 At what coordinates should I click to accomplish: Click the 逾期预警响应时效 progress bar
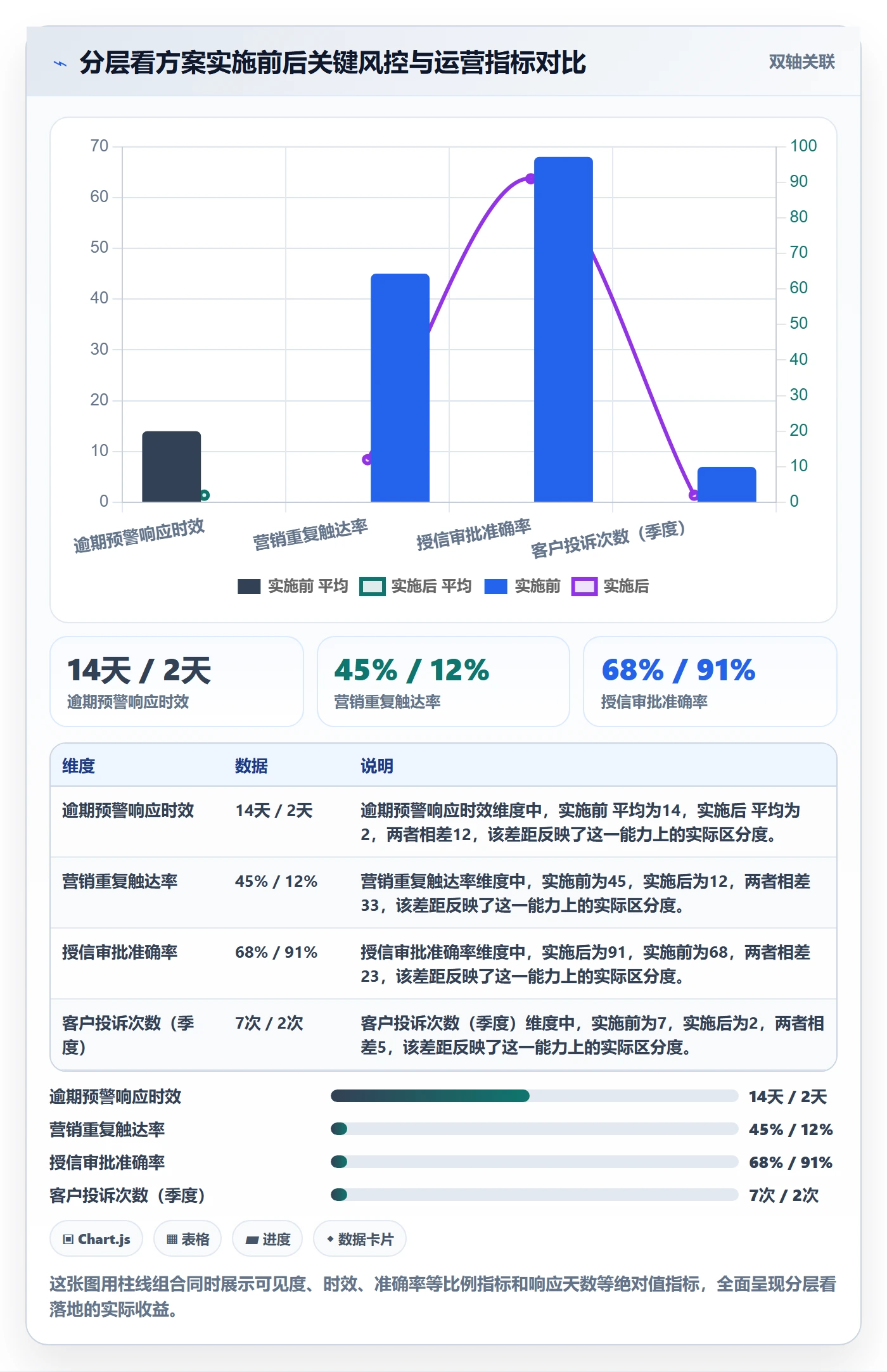click(x=534, y=1096)
